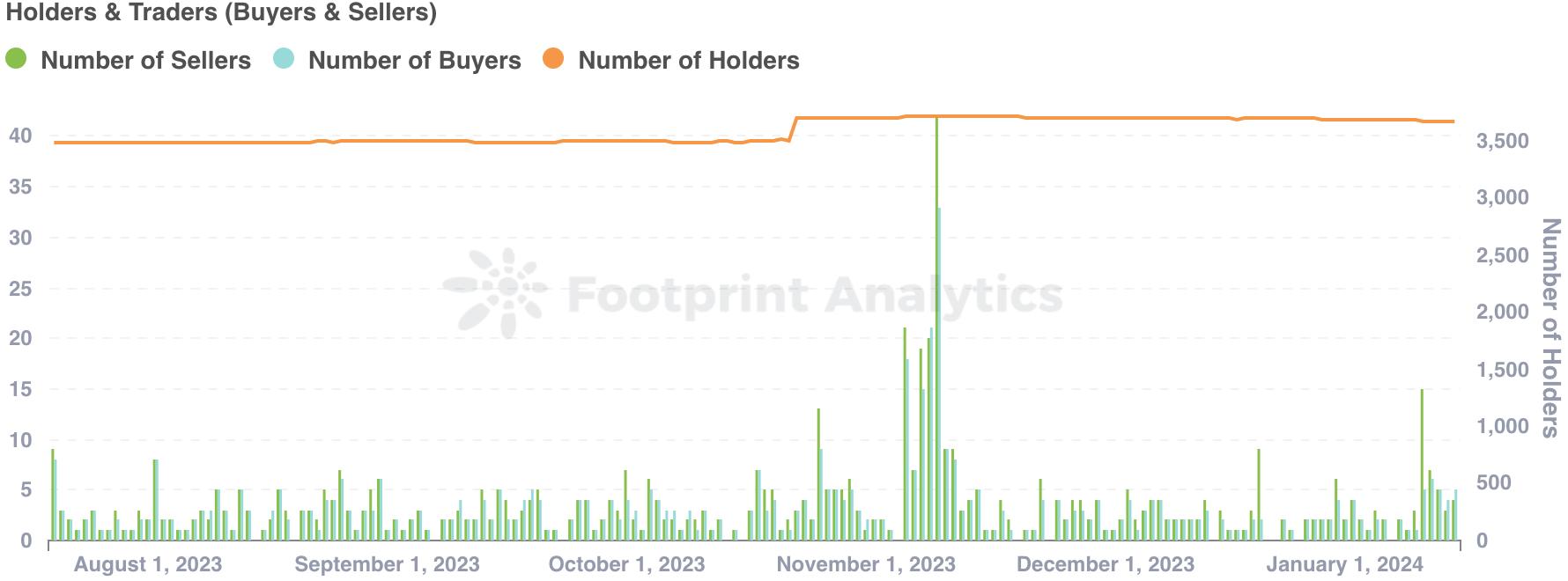
Task: Click the 3,500 label on right axis
Action: coord(1502,141)
